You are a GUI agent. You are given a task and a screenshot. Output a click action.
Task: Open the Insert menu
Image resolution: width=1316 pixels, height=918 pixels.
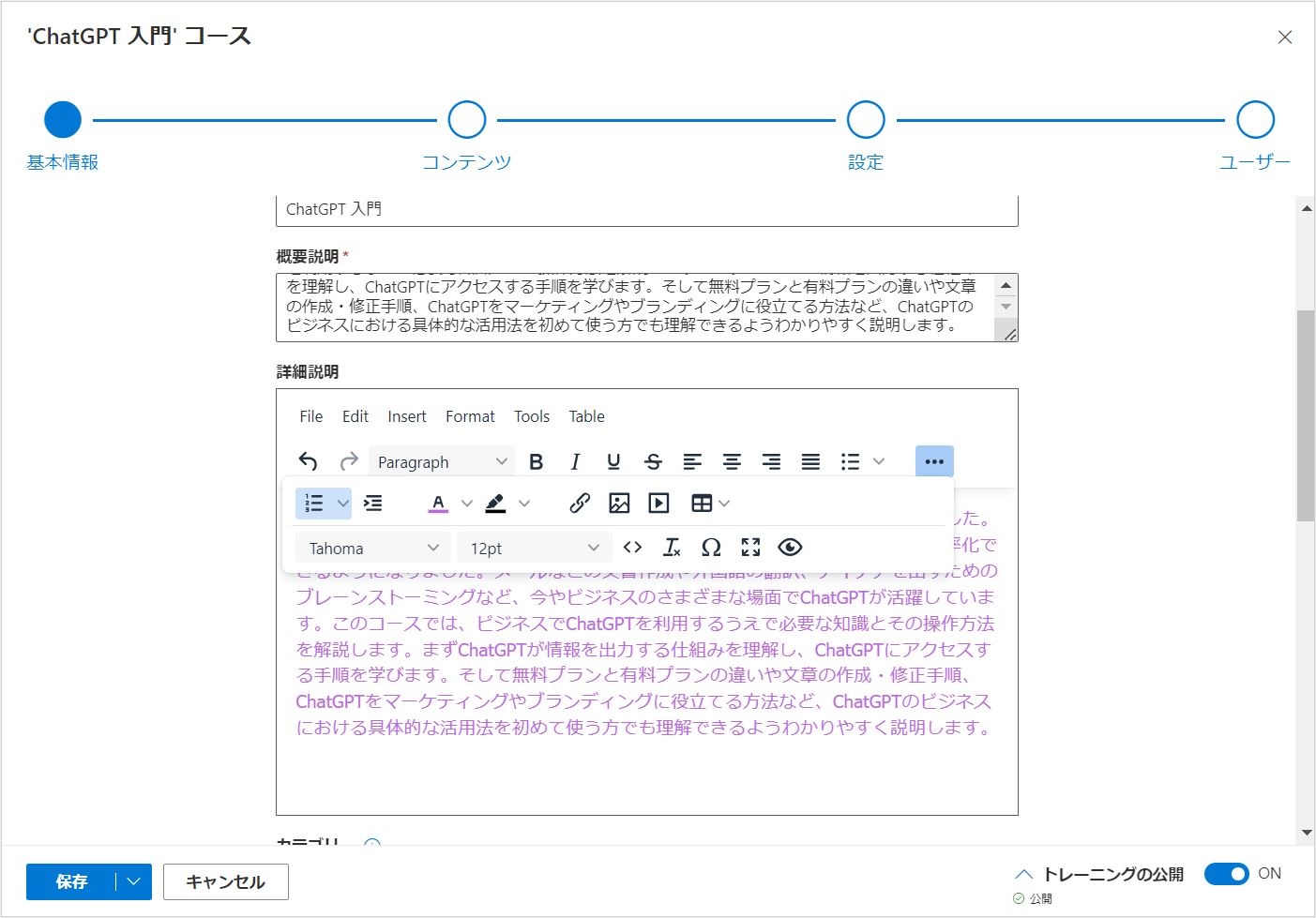click(x=407, y=416)
